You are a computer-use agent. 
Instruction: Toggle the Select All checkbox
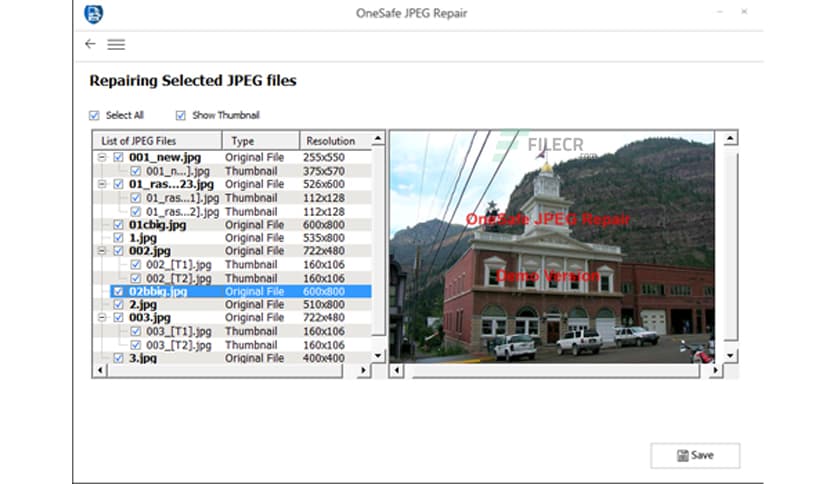click(94, 115)
